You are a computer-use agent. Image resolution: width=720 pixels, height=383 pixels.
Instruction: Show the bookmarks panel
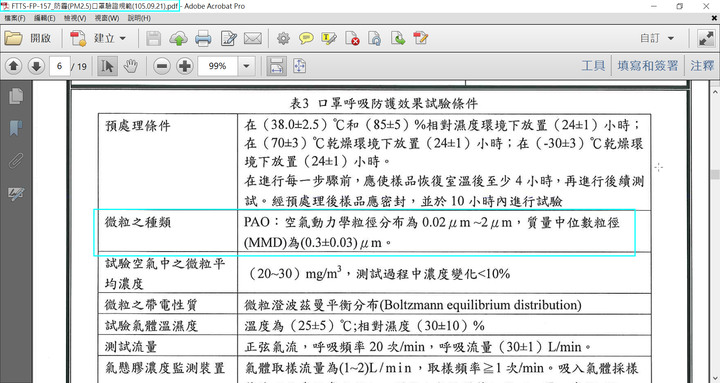point(16,128)
